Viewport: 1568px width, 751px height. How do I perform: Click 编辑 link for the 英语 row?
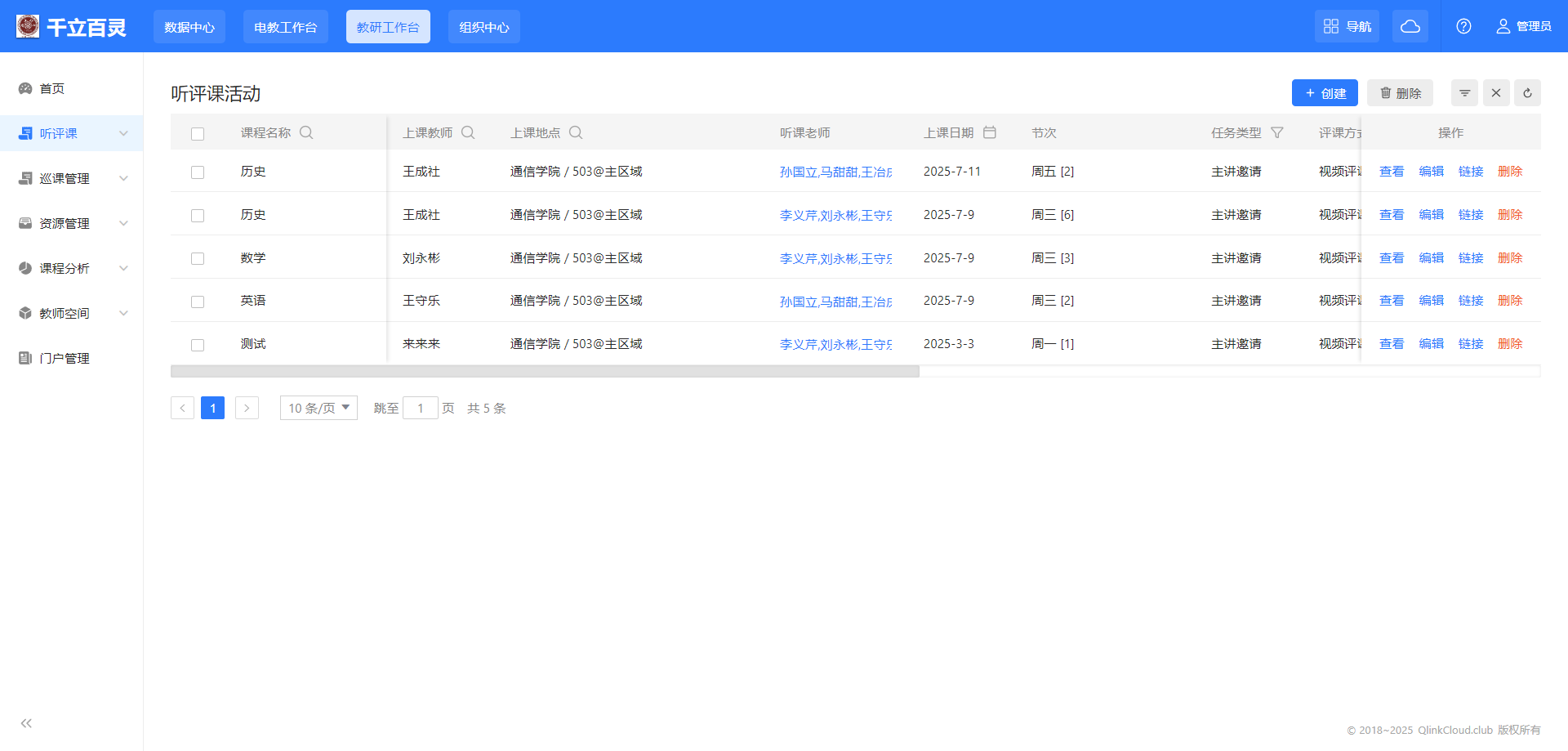click(x=1431, y=301)
